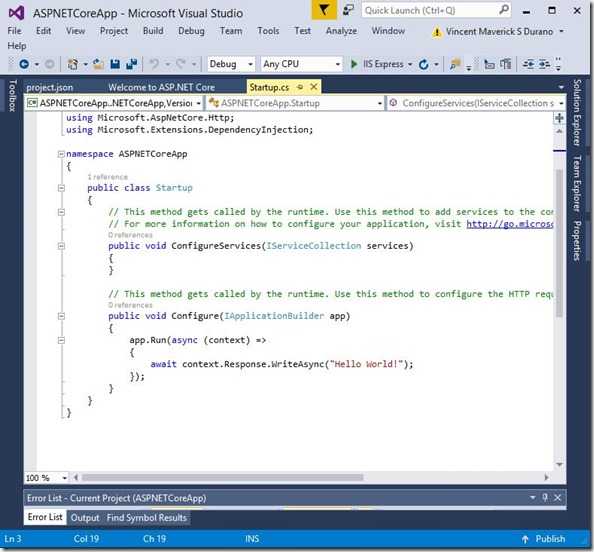Collapse the public class Startup block
This screenshot has height=552, width=594.
click(x=61, y=188)
